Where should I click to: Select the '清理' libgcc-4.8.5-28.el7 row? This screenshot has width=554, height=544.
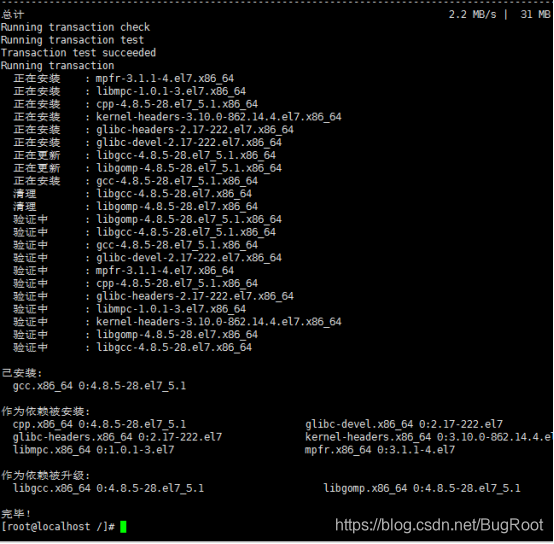[133, 194]
